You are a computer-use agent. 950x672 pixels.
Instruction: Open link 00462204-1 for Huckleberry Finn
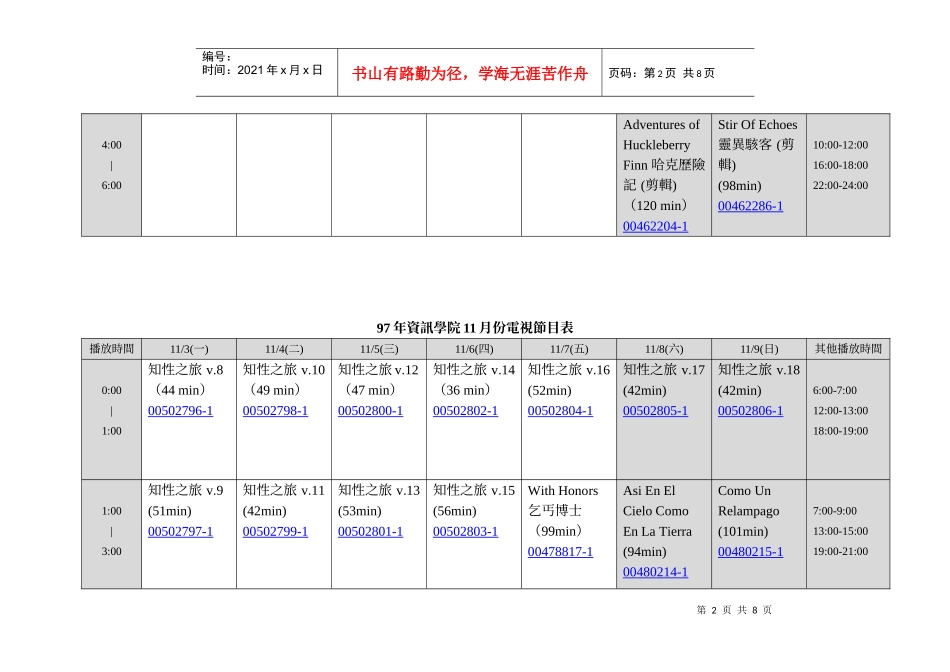point(655,227)
